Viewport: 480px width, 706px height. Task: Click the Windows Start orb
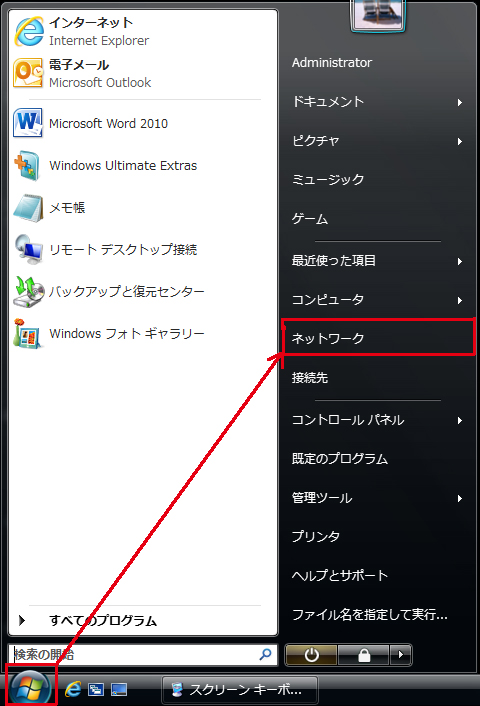tap(30, 688)
